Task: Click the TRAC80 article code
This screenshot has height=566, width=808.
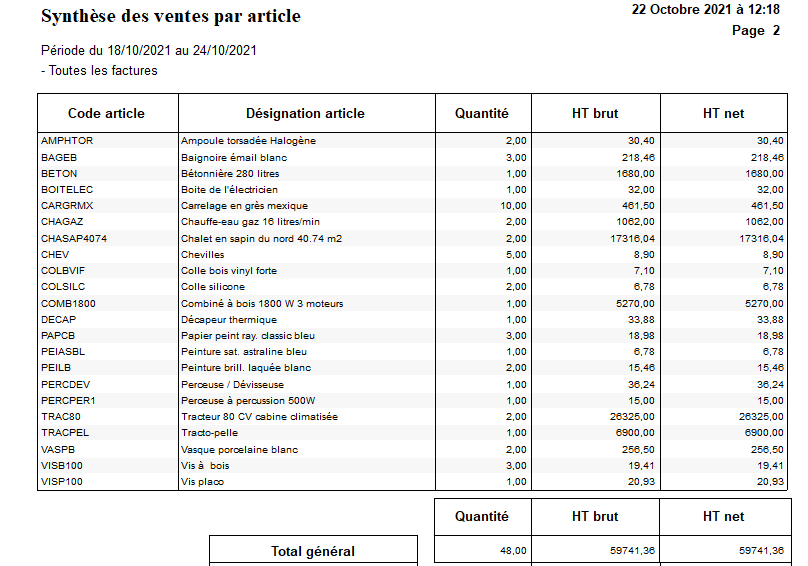Action: click(61, 417)
